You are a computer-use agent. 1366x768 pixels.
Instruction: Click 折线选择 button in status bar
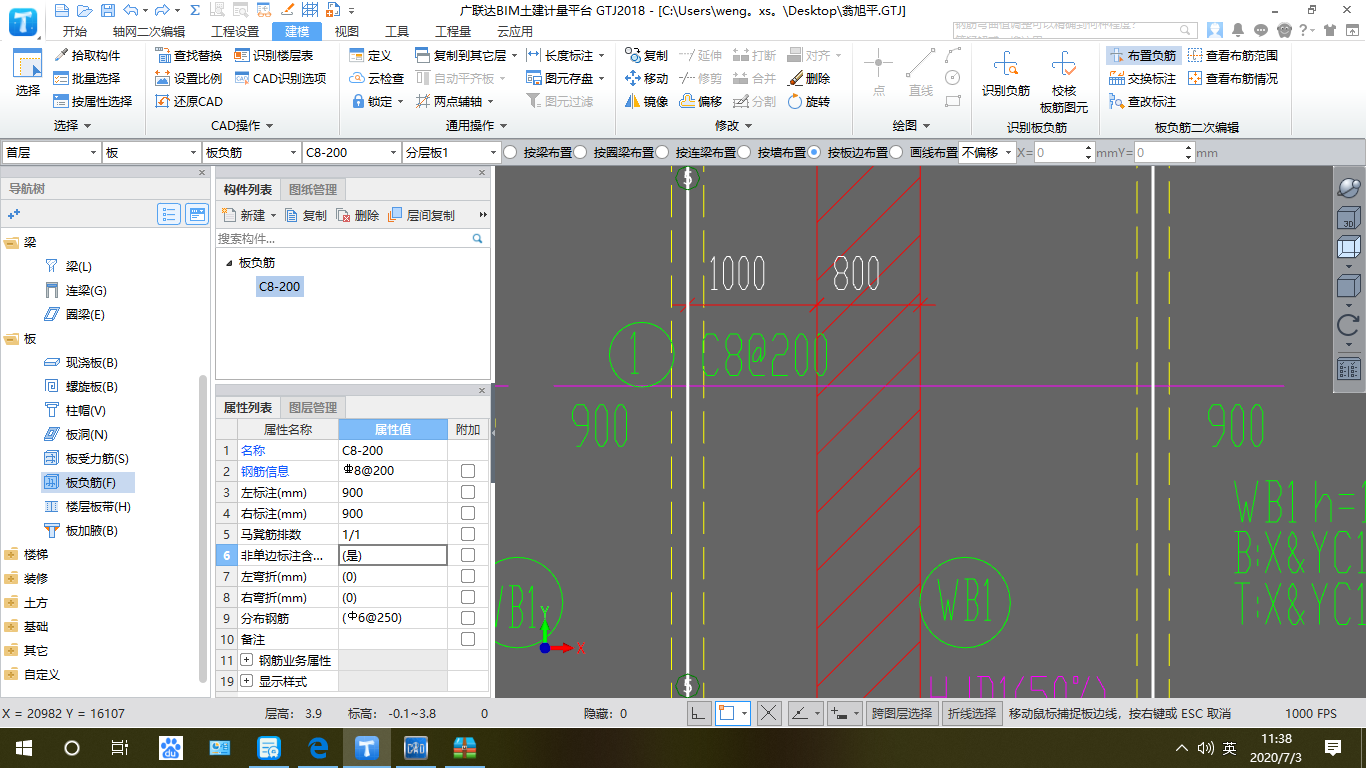pos(972,713)
